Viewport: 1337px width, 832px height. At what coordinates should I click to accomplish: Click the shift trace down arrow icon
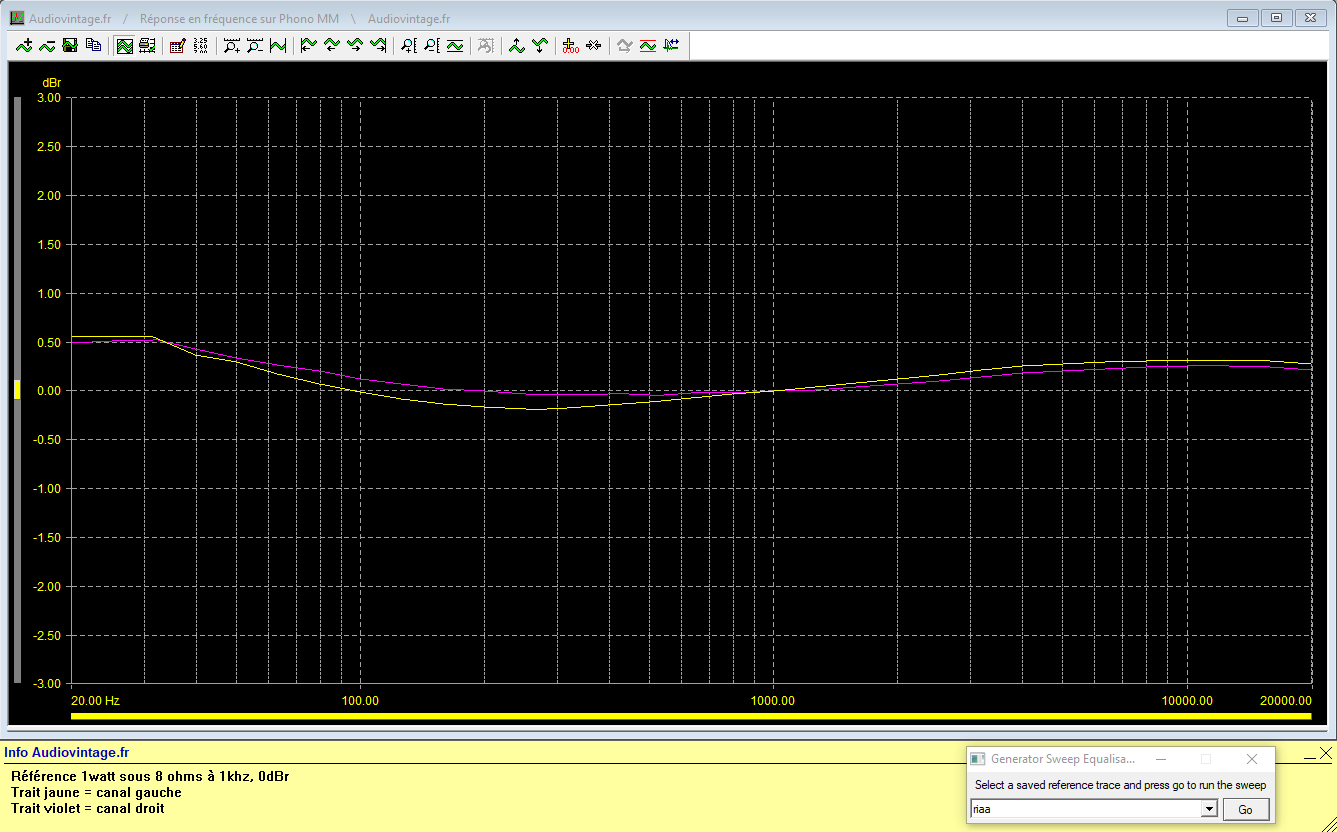click(540, 45)
